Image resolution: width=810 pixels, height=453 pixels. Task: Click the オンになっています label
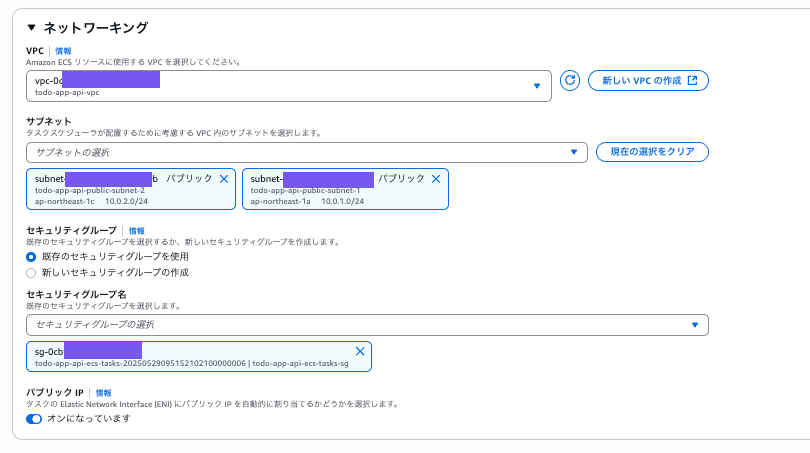89,418
